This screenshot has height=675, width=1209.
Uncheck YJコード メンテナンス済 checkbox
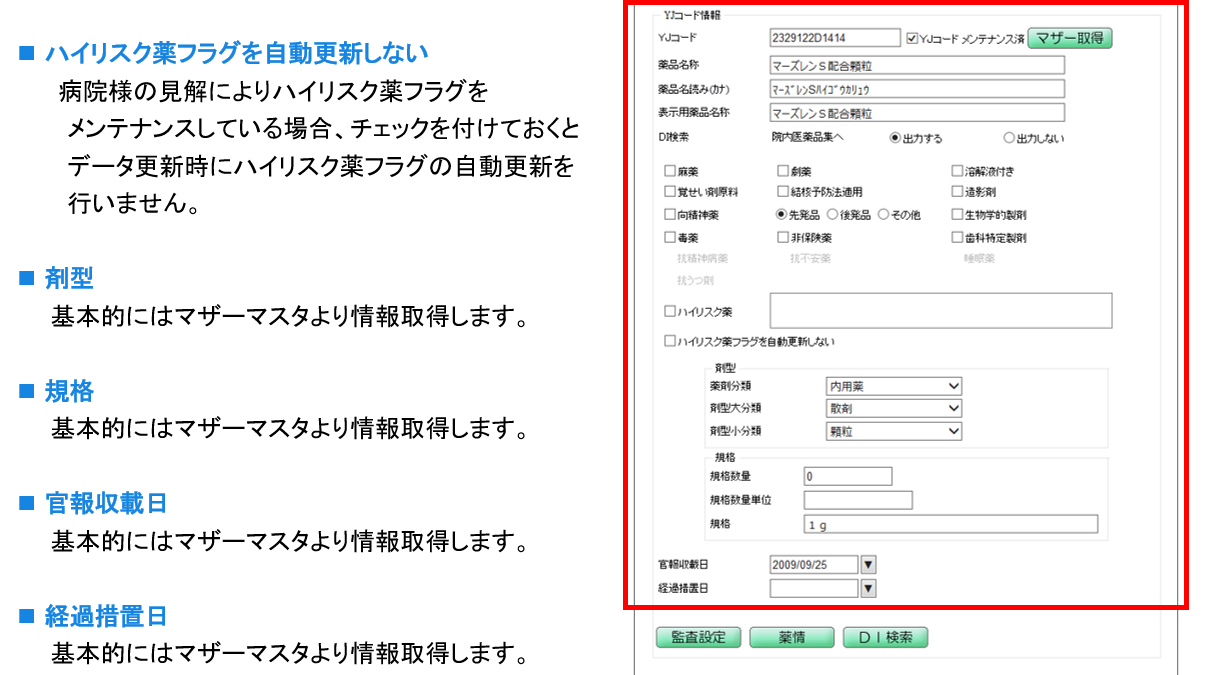tap(911, 39)
